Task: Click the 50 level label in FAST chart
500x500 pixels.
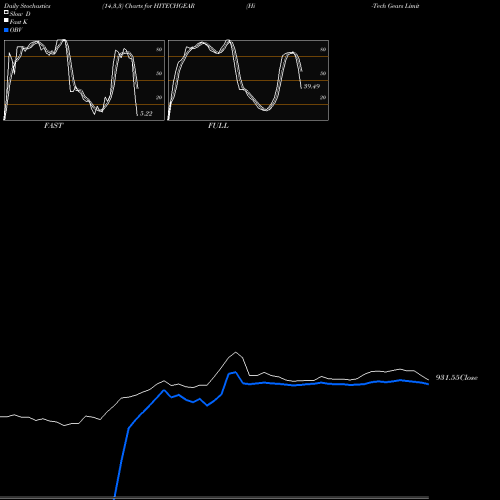Action: [x=159, y=73]
